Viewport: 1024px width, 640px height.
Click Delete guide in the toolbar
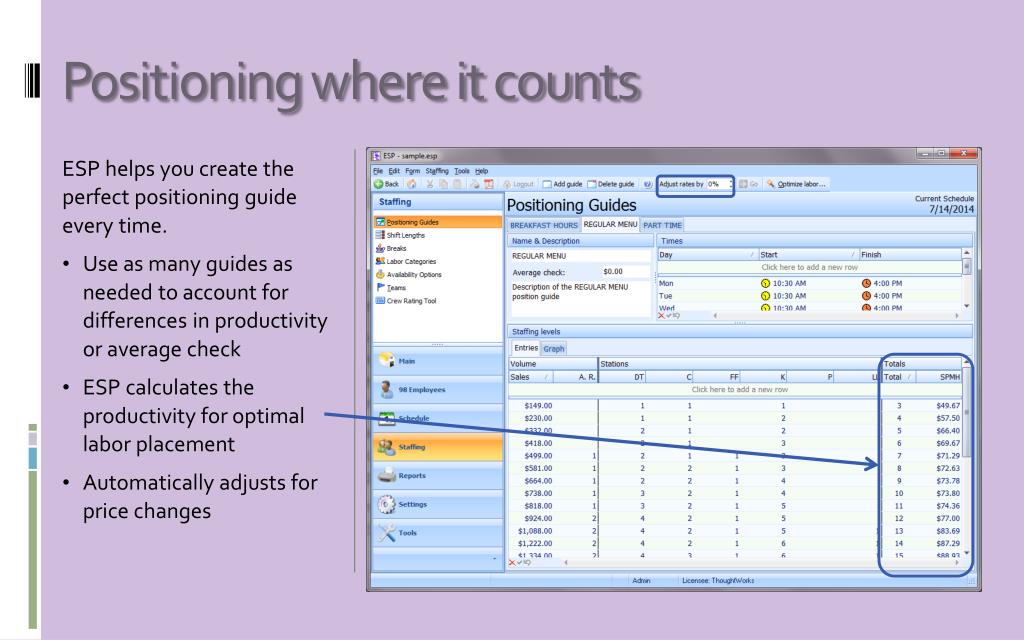tap(611, 184)
